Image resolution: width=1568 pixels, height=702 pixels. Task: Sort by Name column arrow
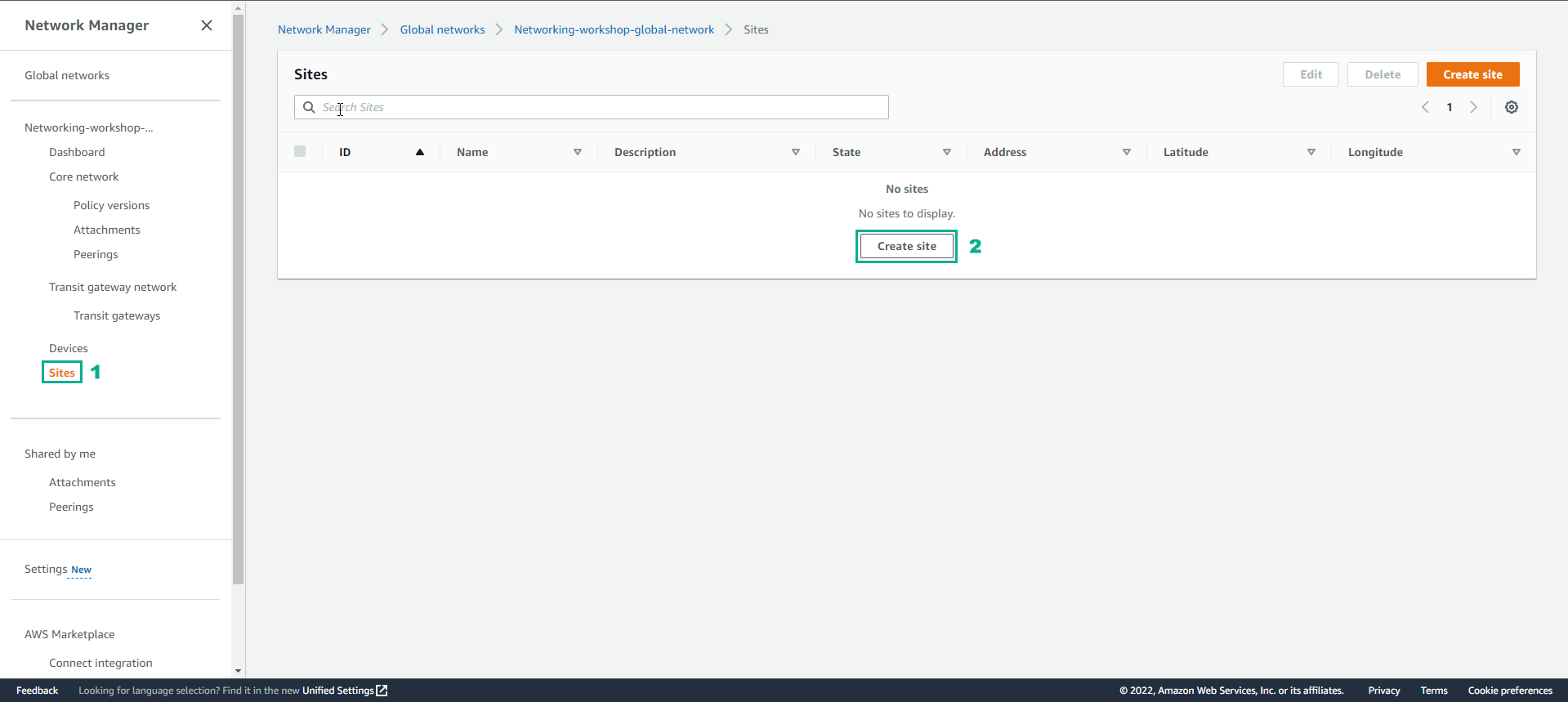click(x=578, y=152)
